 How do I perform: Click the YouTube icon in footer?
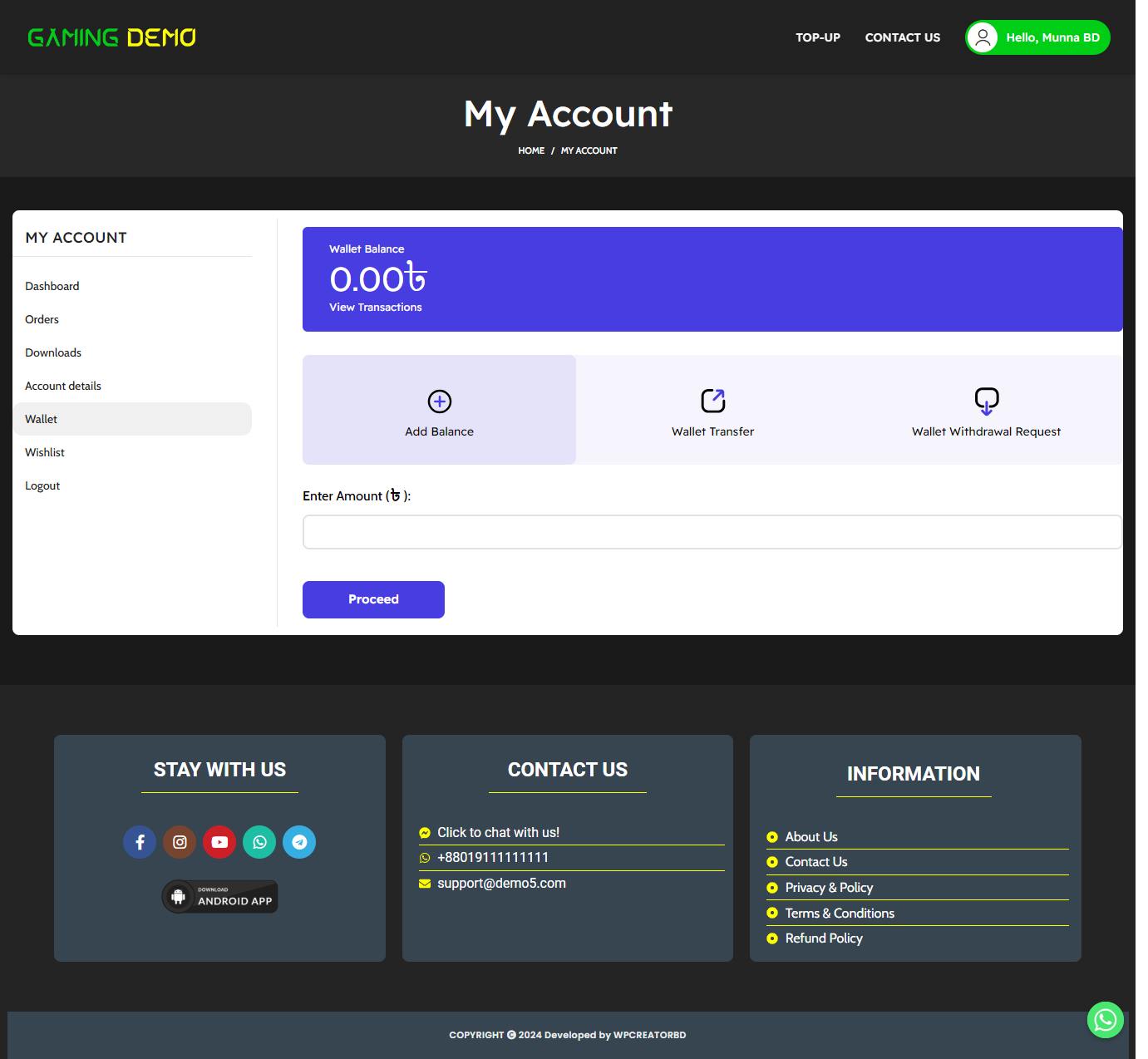(x=219, y=842)
